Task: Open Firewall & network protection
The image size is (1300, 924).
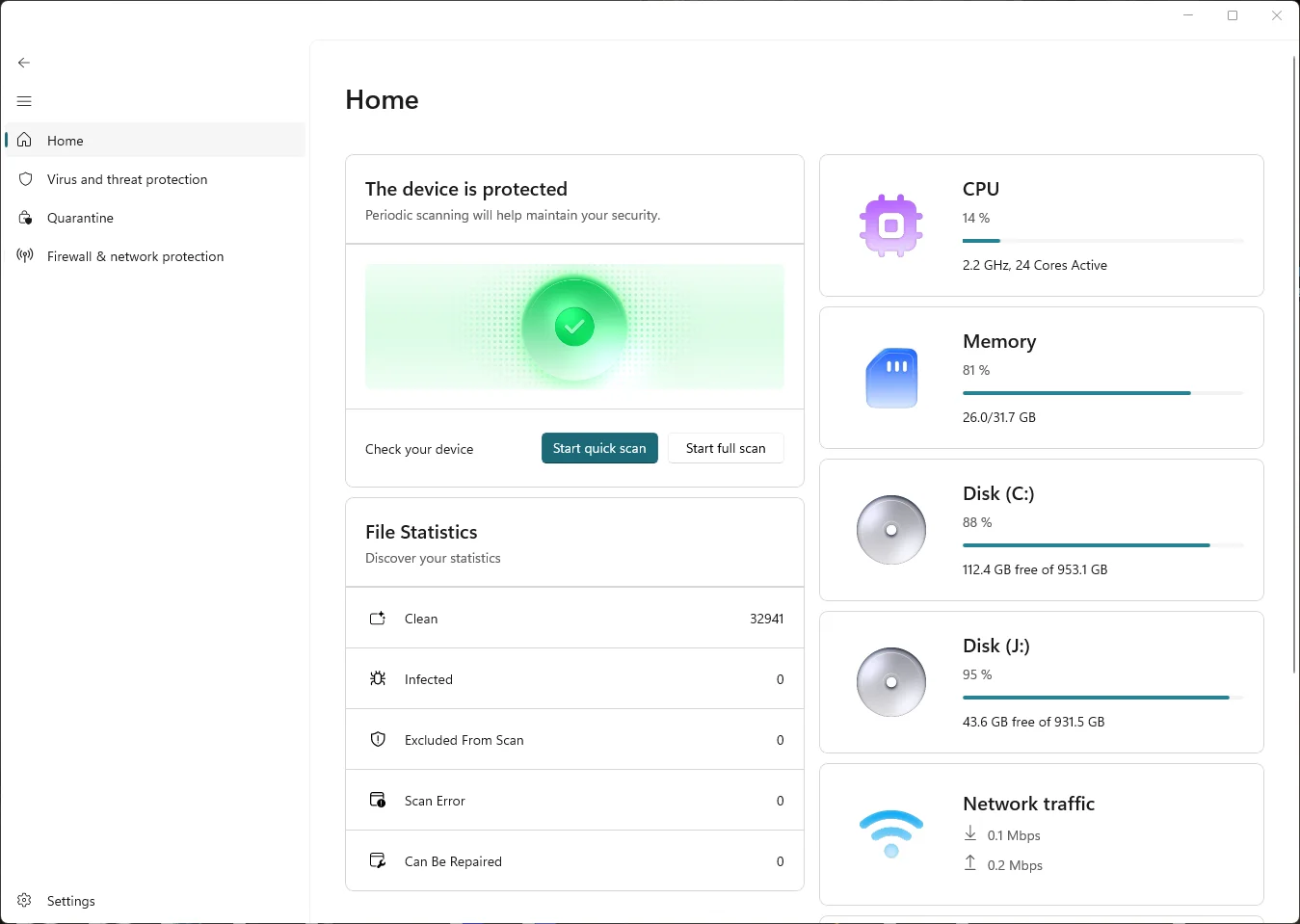Action: 156,256
